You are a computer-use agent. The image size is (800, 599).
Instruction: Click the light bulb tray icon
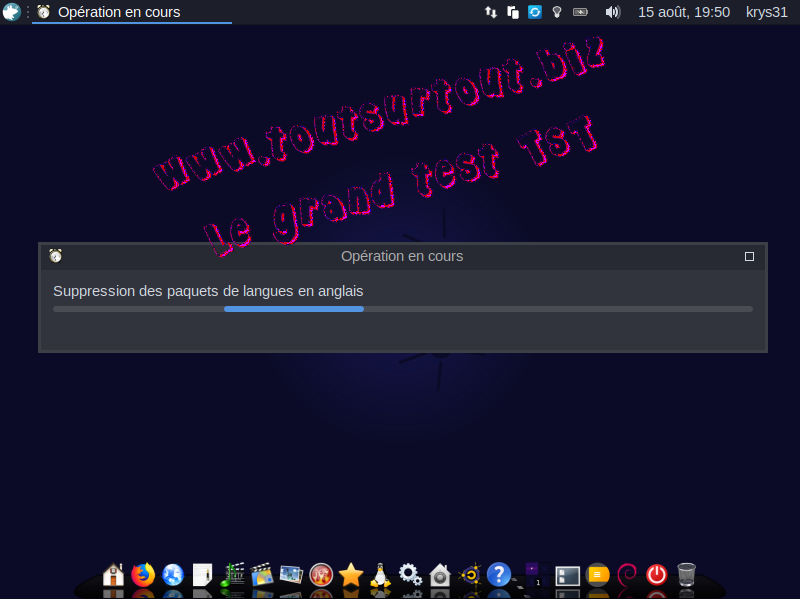pyautogui.click(x=557, y=12)
